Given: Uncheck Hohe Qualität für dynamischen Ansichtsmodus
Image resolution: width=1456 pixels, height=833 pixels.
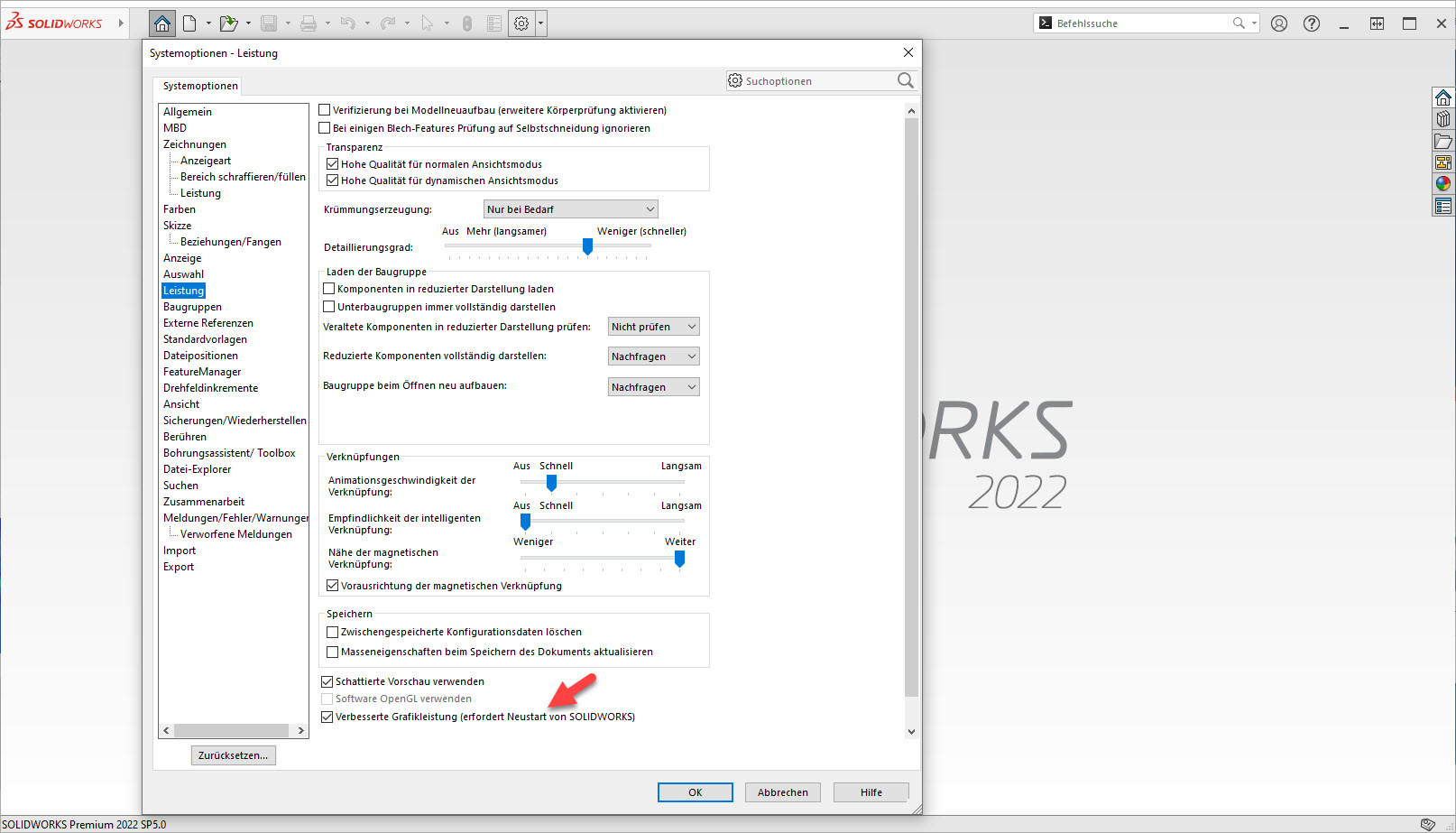Looking at the screenshot, I should (333, 180).
